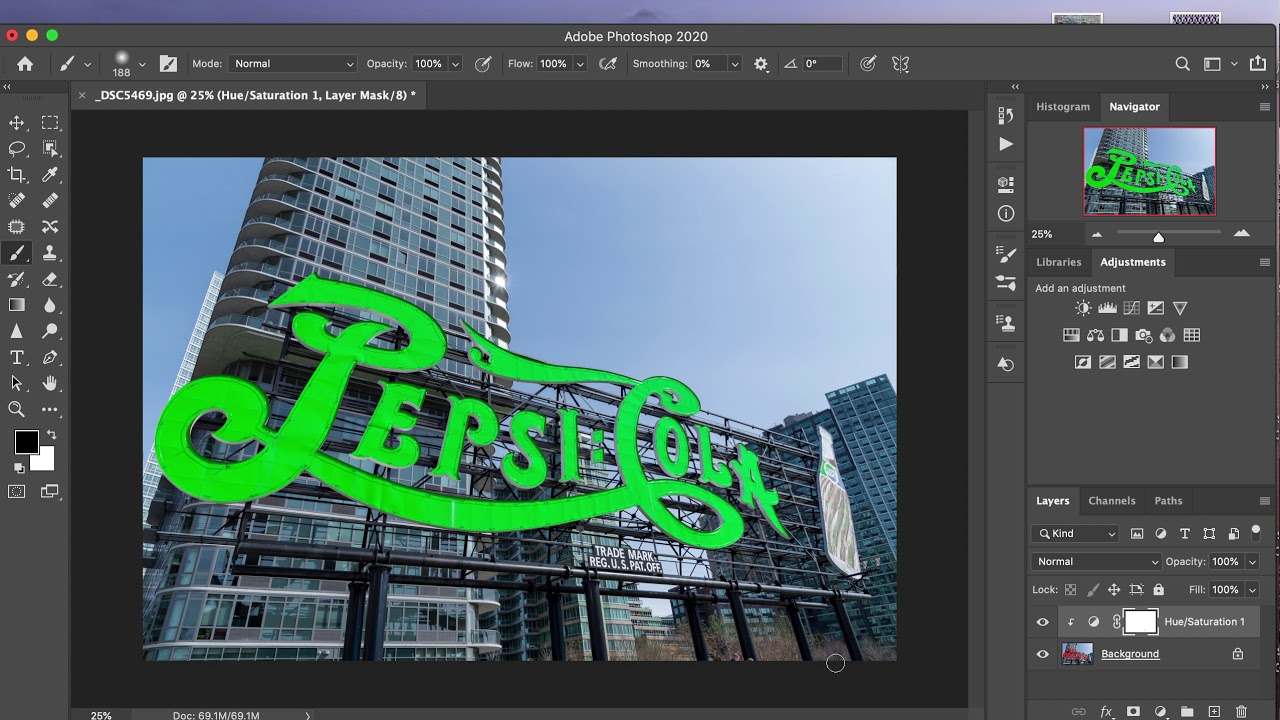Swap foreground and background colors
The width and height of the screenshot is (1280, 720).
(x=51, y=435)
